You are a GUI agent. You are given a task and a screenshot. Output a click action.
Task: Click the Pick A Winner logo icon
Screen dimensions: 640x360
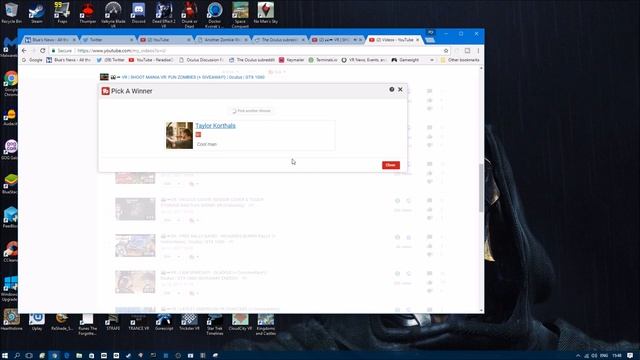pos(105,91)
